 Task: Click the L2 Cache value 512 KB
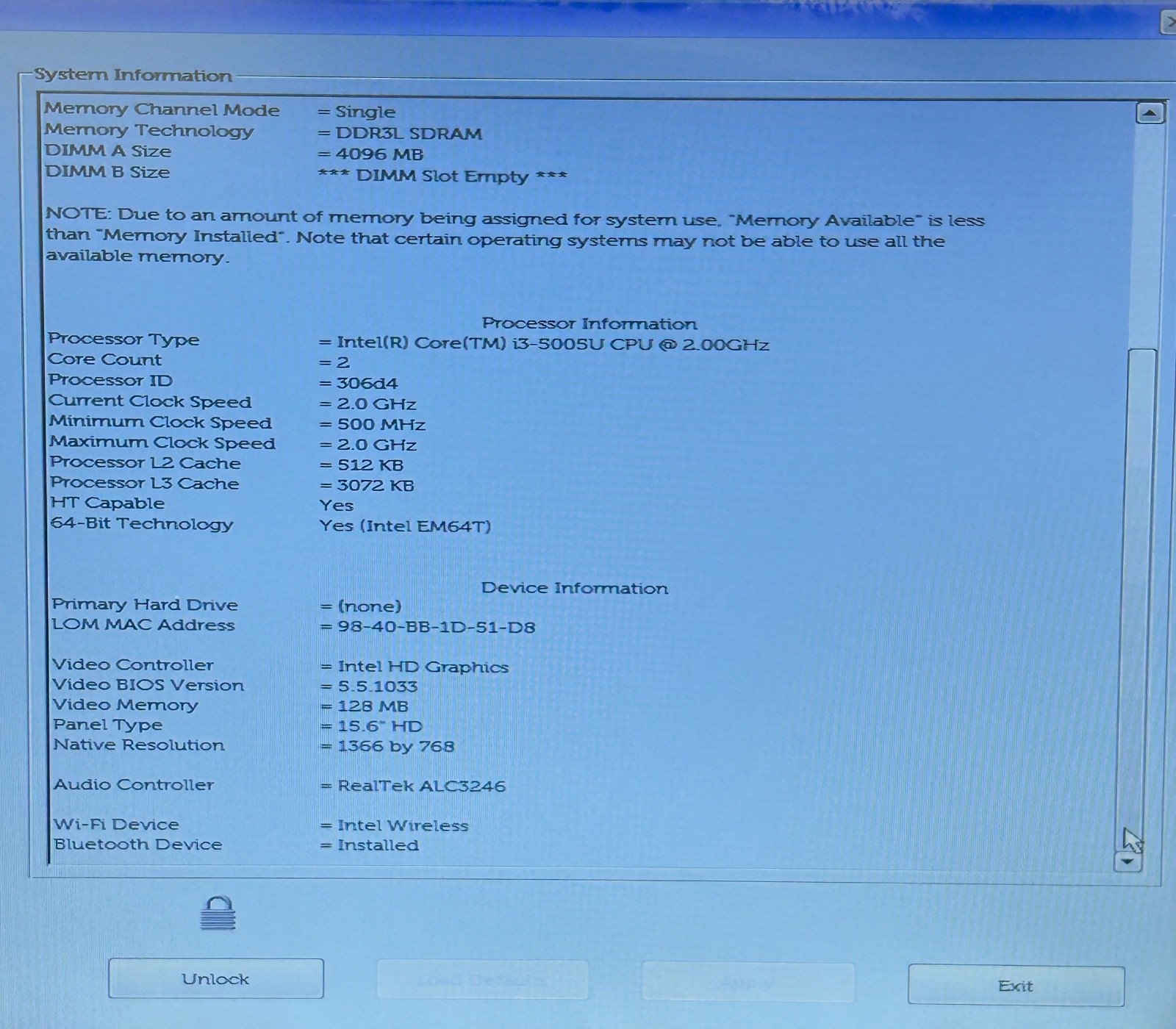tap(370, 465)
